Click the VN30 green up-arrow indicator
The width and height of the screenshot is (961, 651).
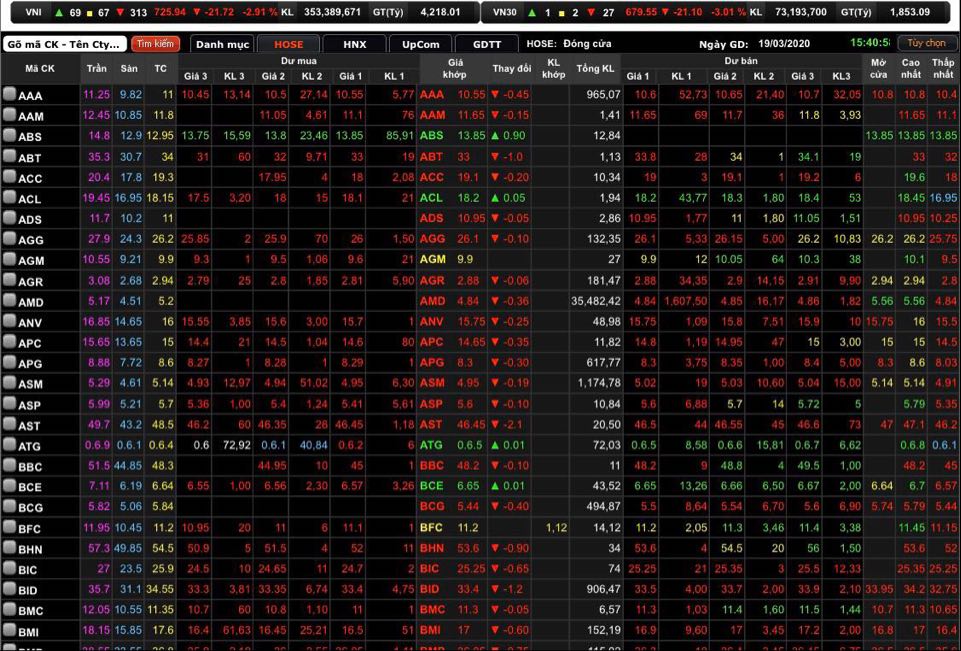(x=533, y=12)
